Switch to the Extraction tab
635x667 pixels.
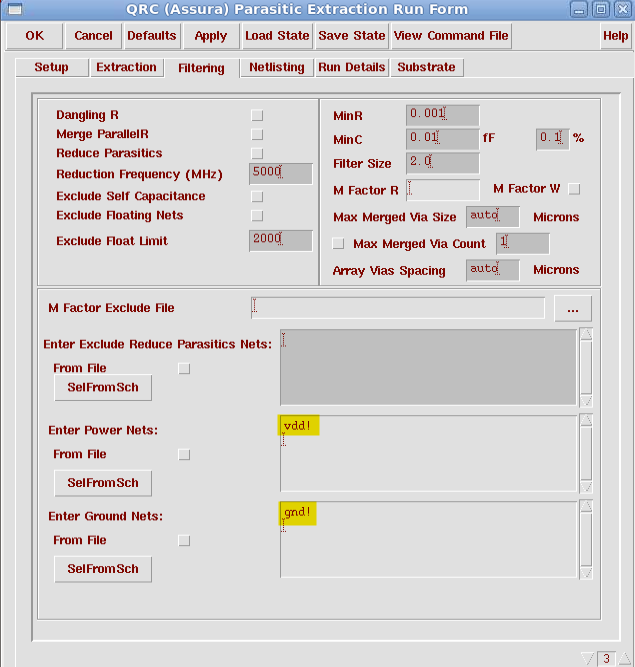(x=126, y=68)
